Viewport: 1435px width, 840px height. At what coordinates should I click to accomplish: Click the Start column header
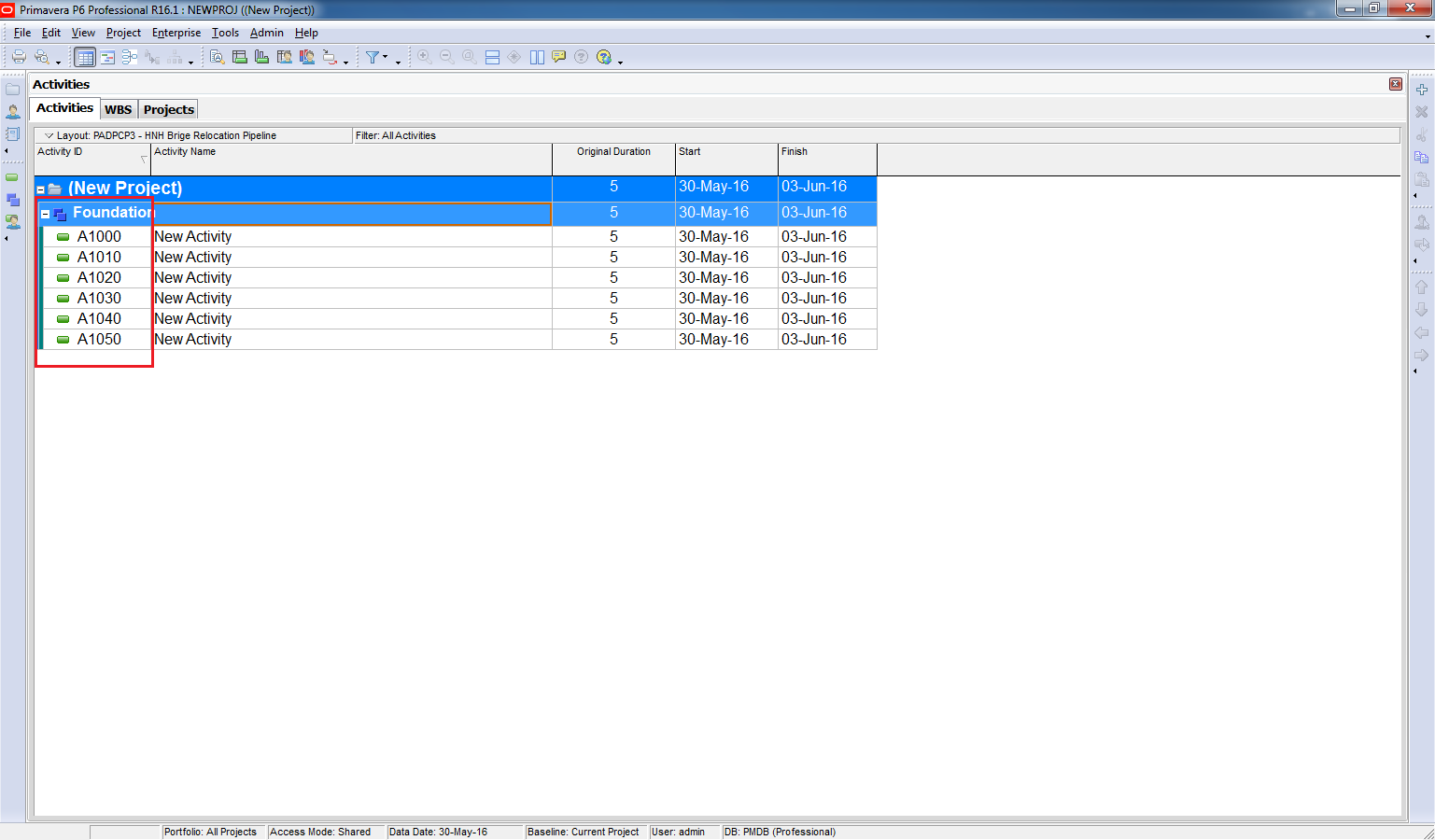pos(725,152)
